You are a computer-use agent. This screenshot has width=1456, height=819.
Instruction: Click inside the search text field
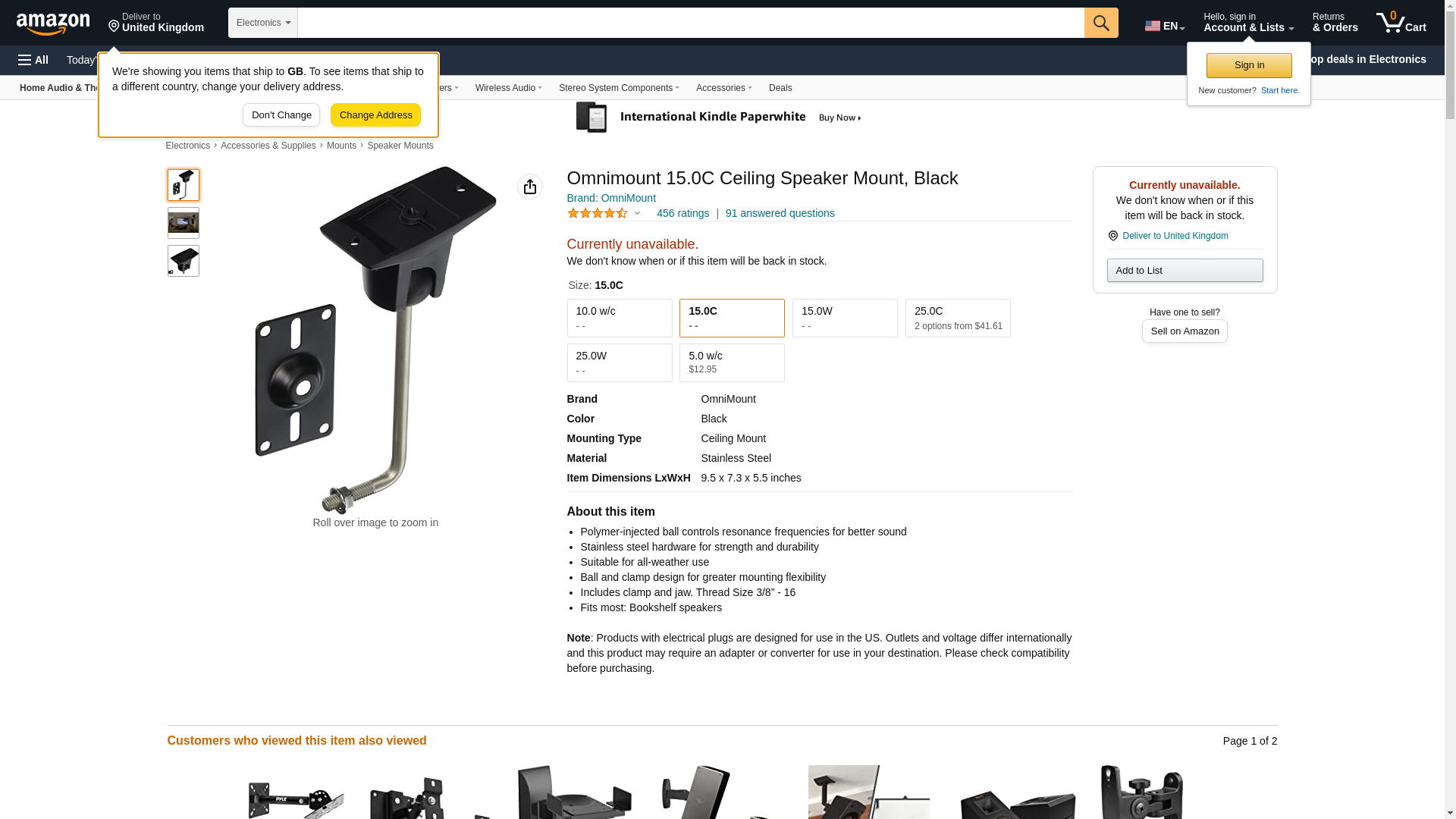691,23
